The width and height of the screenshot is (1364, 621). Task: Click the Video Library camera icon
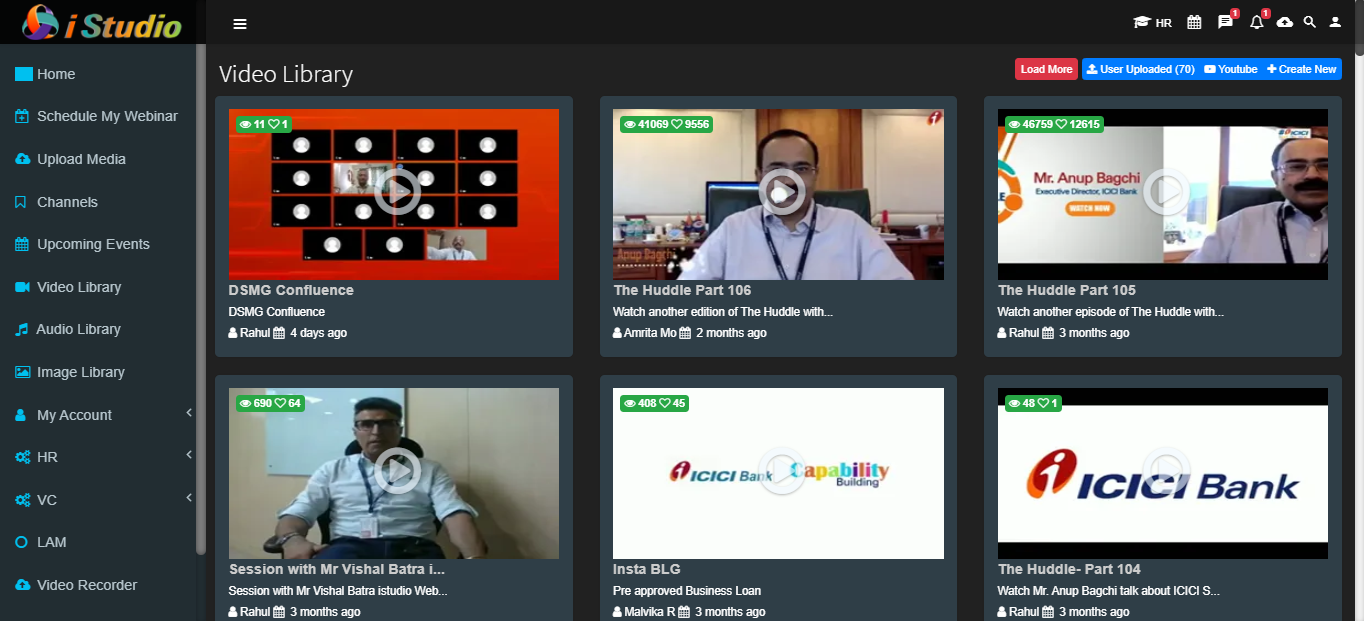(22, 287)
